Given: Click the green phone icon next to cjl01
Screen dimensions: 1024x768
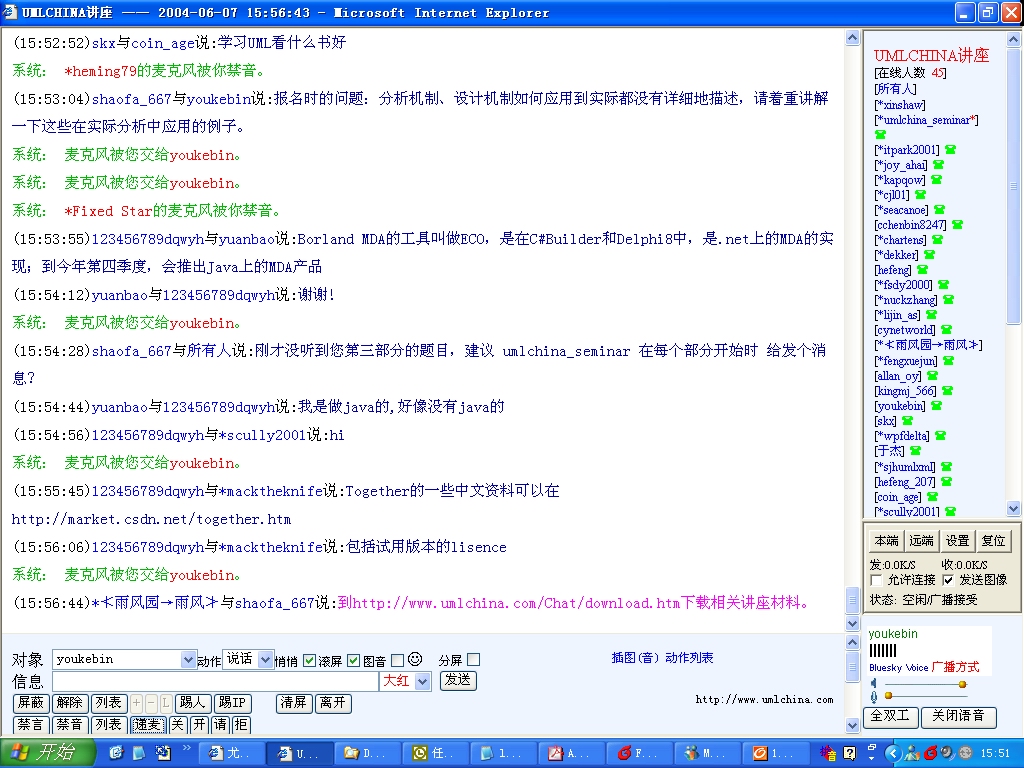Looking at the screenshot, I should coord(921,195).
